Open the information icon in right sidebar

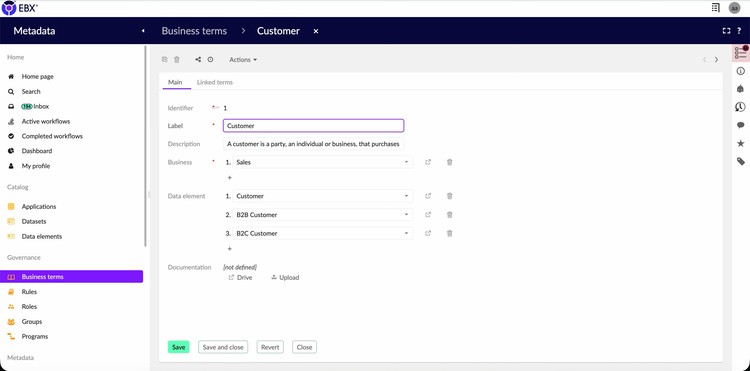pos(741,71)
